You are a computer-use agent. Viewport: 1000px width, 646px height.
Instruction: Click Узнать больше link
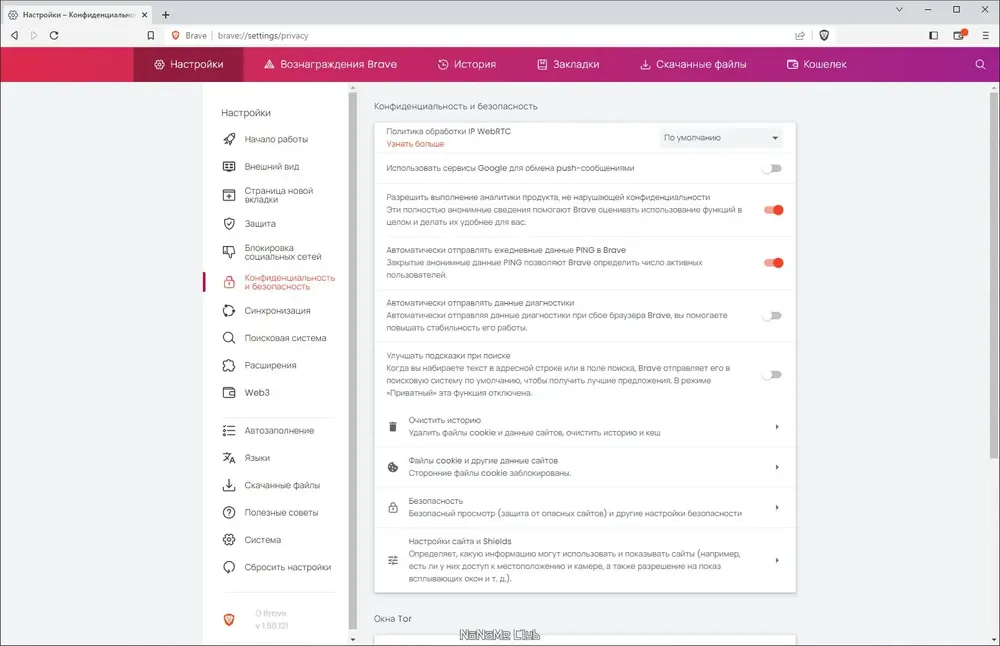click(x=415, y=144)
